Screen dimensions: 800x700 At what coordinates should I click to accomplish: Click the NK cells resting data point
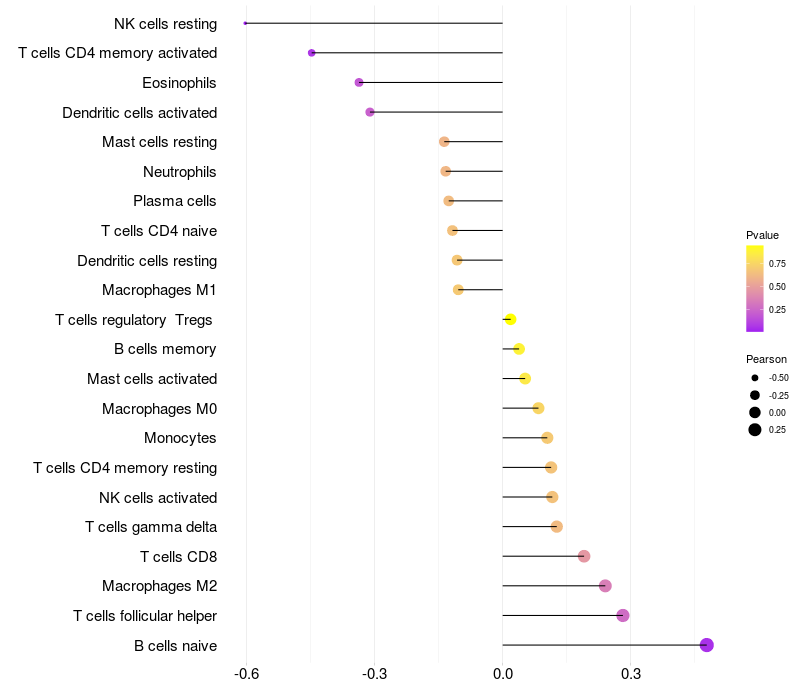(x=245, y=23)
